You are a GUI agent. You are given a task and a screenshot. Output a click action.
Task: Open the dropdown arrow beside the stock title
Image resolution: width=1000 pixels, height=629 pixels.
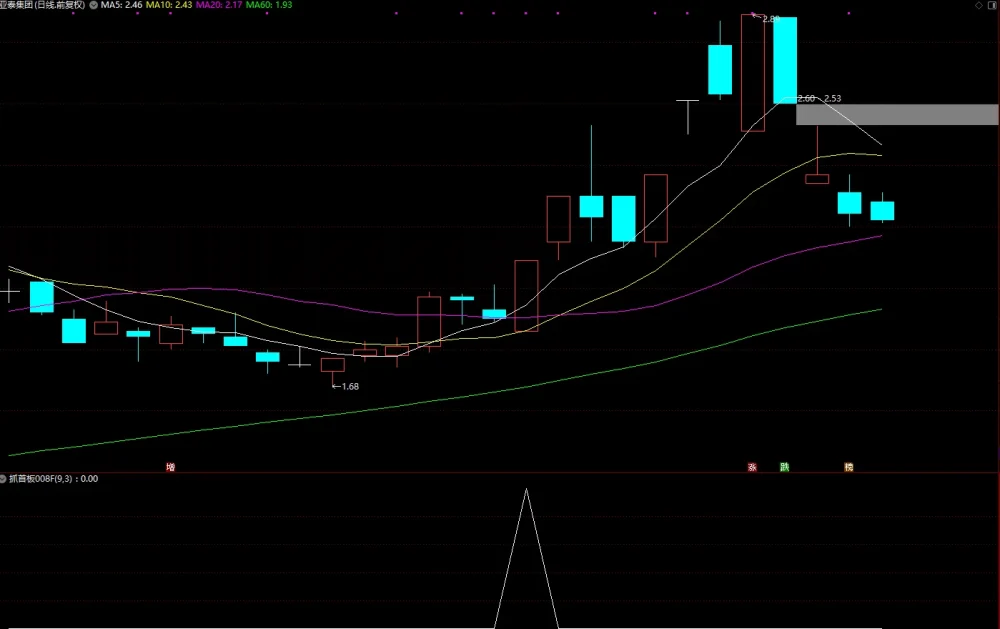(x=94, y=4)
